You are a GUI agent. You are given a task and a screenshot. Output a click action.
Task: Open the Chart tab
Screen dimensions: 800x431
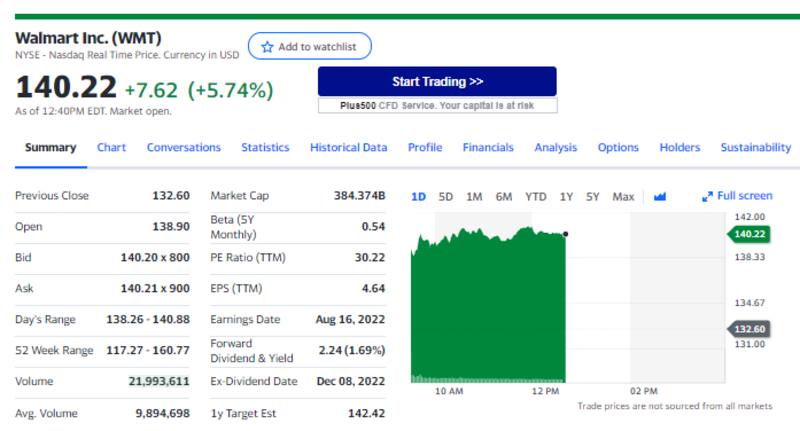point(111,148)
